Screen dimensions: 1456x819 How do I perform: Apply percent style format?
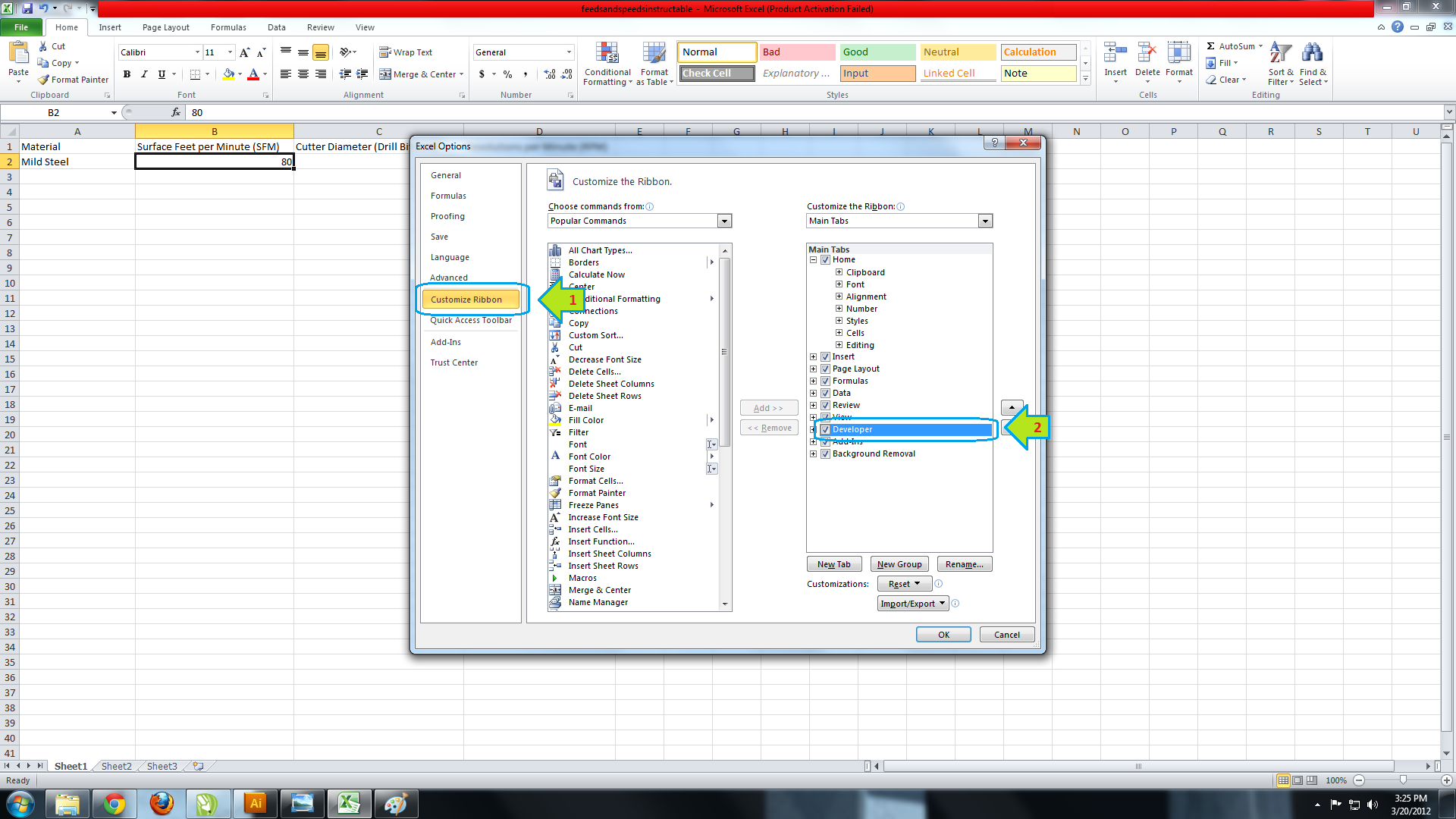click(507, 74)
